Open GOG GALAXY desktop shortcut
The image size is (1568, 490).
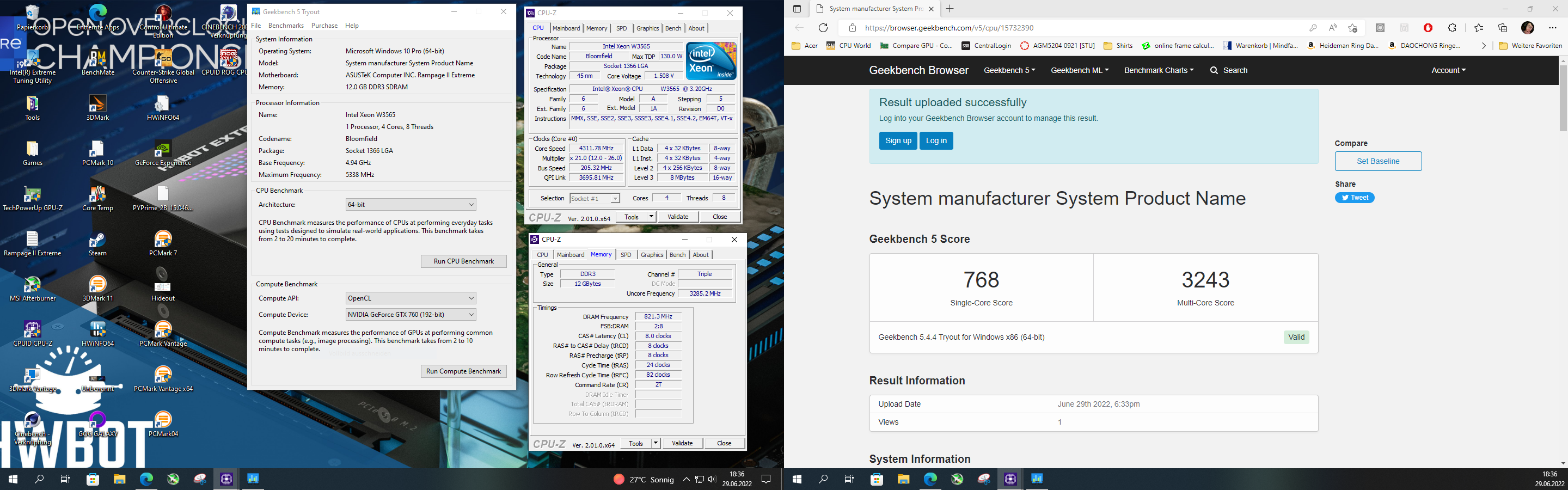click(97, 424)
